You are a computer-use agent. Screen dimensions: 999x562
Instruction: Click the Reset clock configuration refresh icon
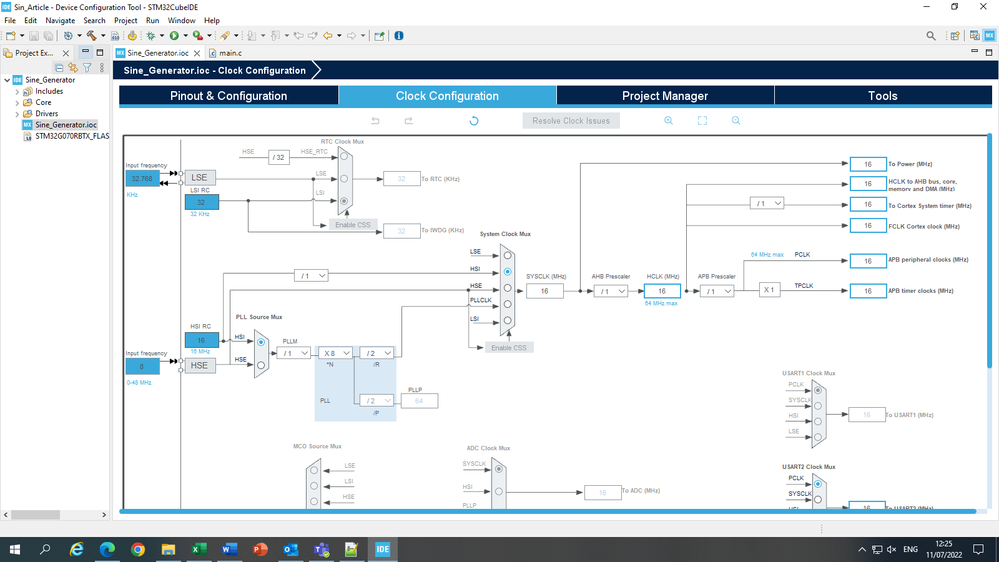pyautogui.click(x=474, y=120)
